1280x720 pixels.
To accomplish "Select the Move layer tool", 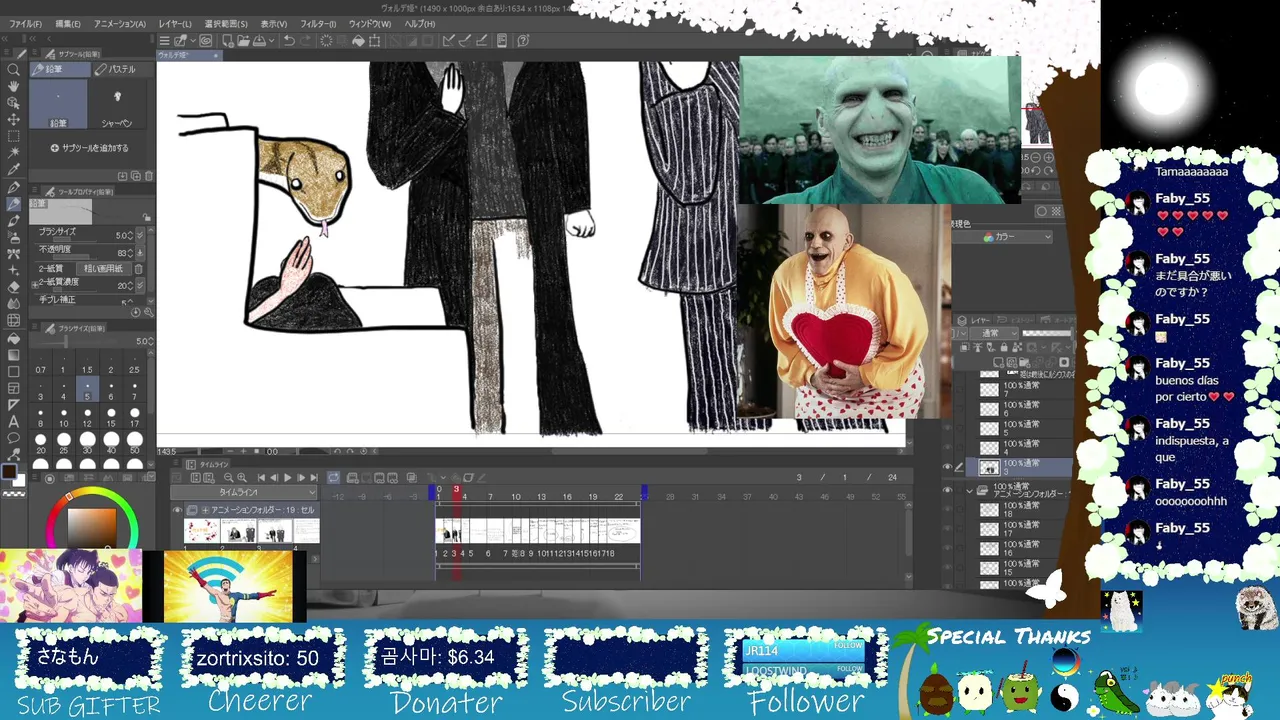I will [x=13, y=120].
